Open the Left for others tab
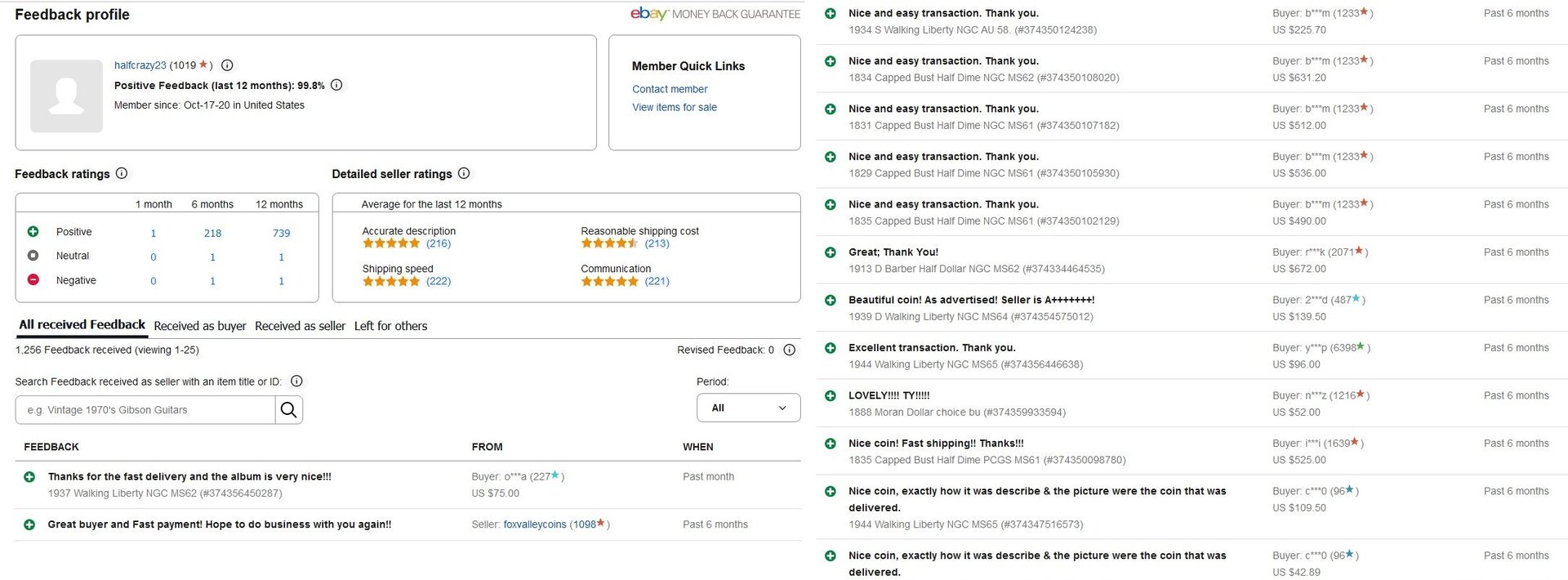 click(390, 326)
